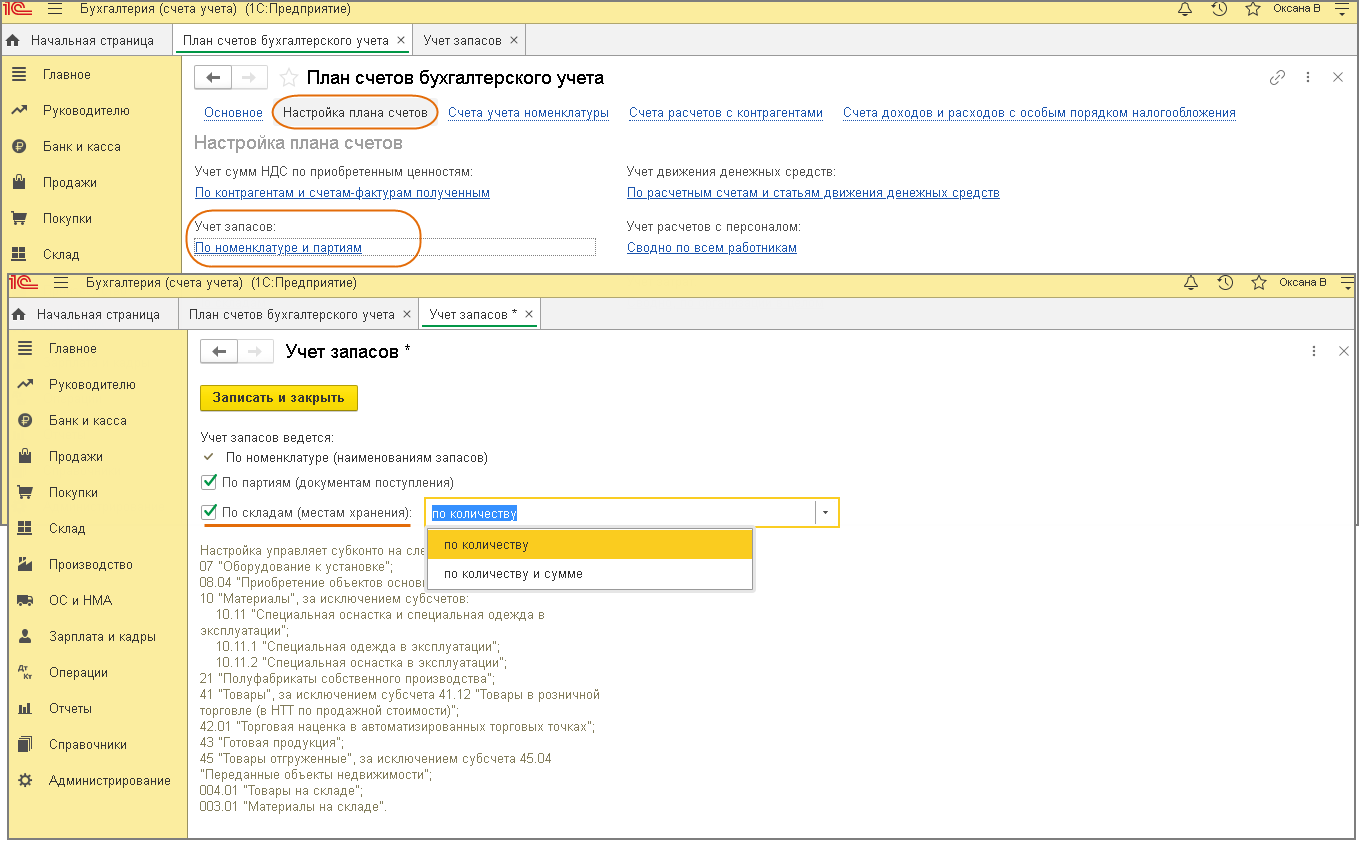Image resolution: width=1359 pixels, height=842 pixels.
Task: Open Счета расчетов с контрагентами link
Action: (x=726, y=113)
